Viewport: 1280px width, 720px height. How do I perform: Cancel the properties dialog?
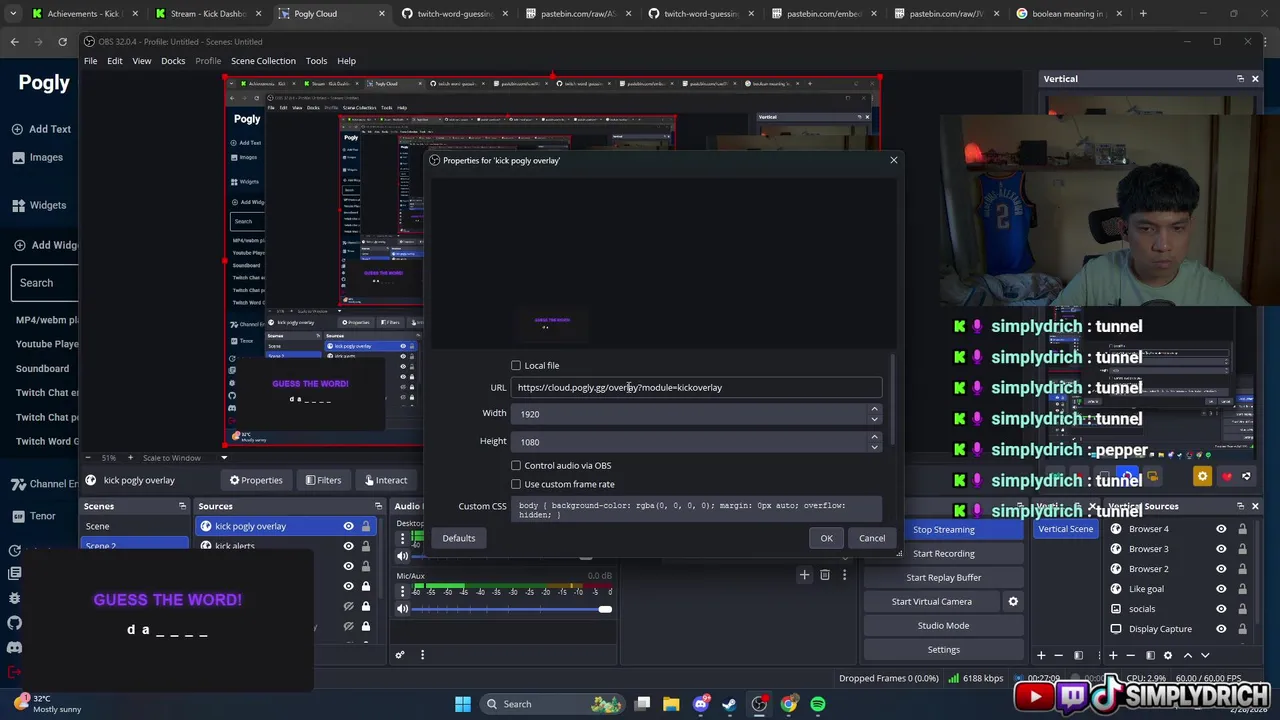(872, 538)
